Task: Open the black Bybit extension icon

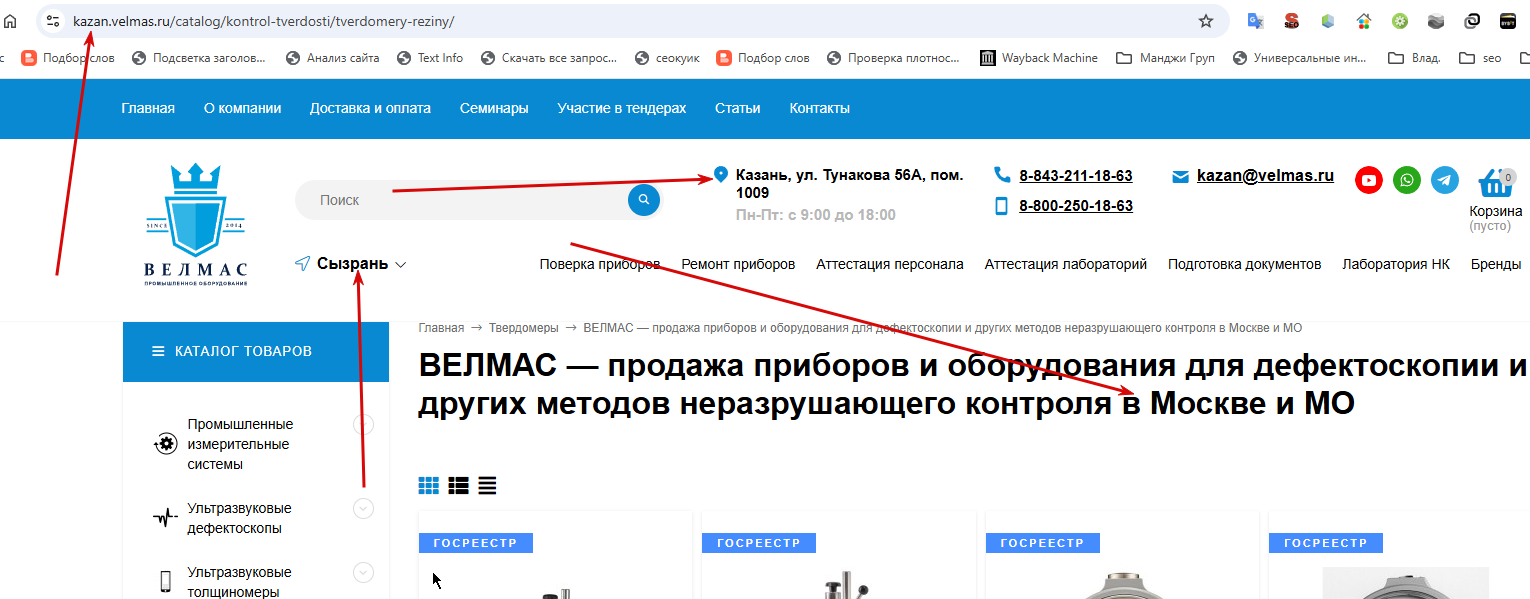Action: [1508, 21]
